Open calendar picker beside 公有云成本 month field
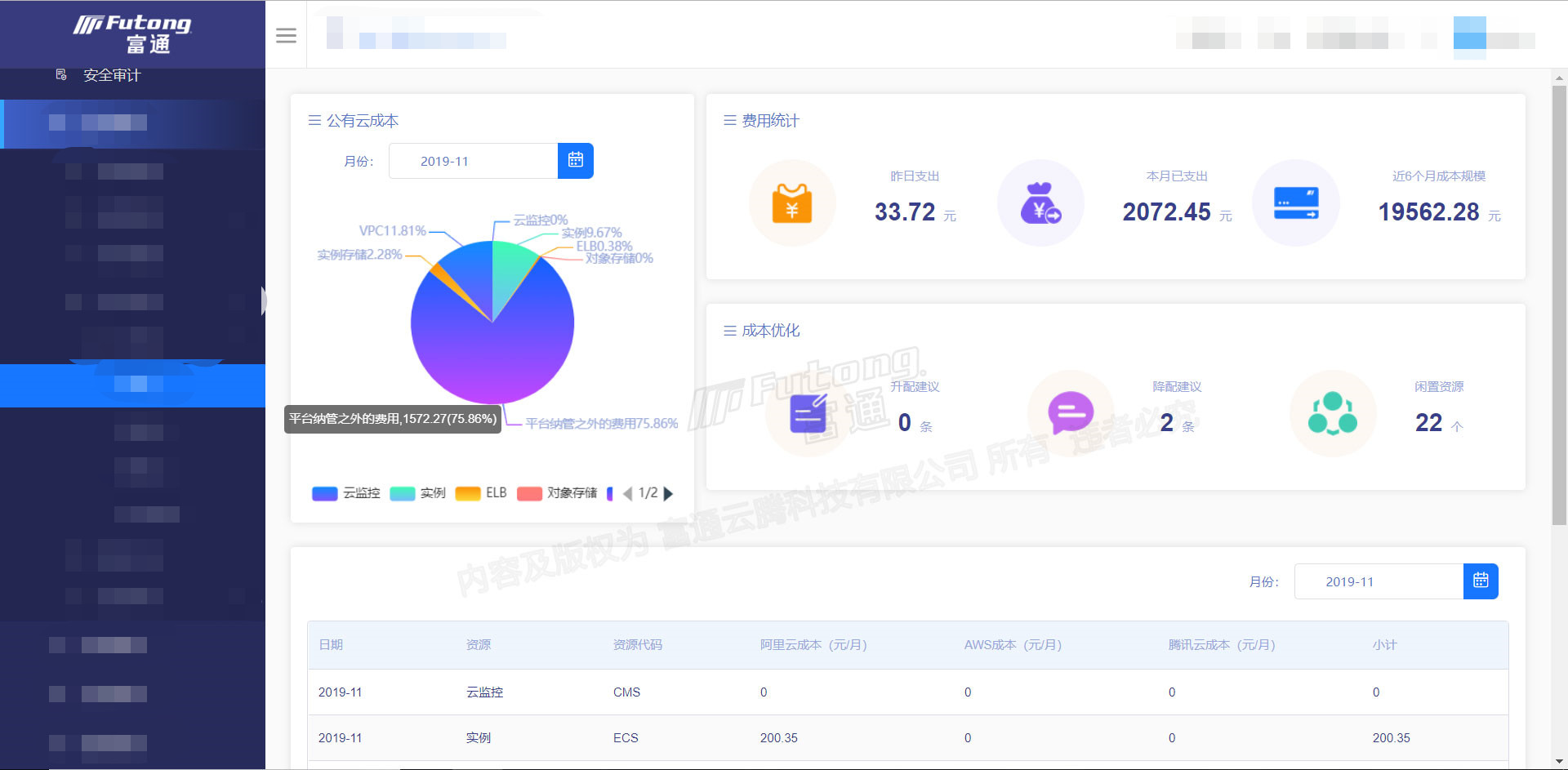The width and height of the screenshot is (1568, 770). 576,161
